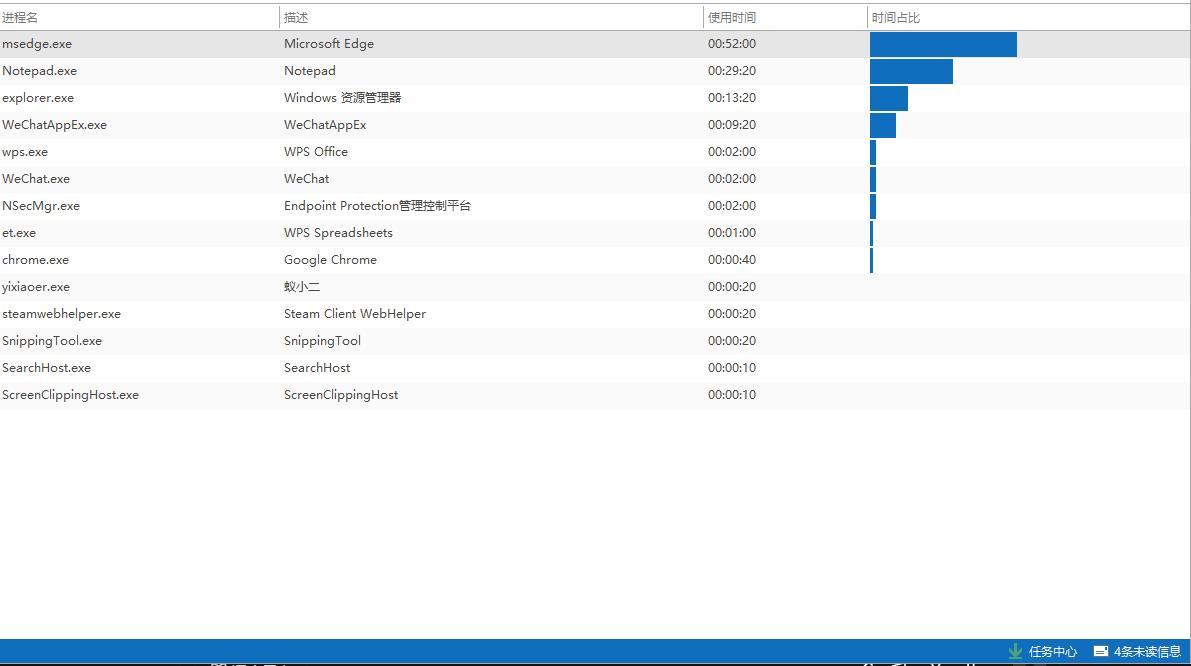Viewport: 1191px width, 666px height.
Task: Click the ScreenClippingHost.exe row
Action: coord(70,395)
